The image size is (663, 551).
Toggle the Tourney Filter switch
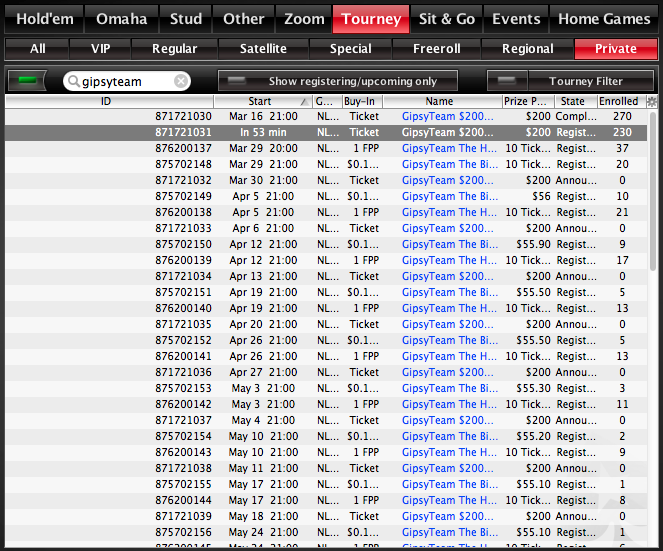507,80
